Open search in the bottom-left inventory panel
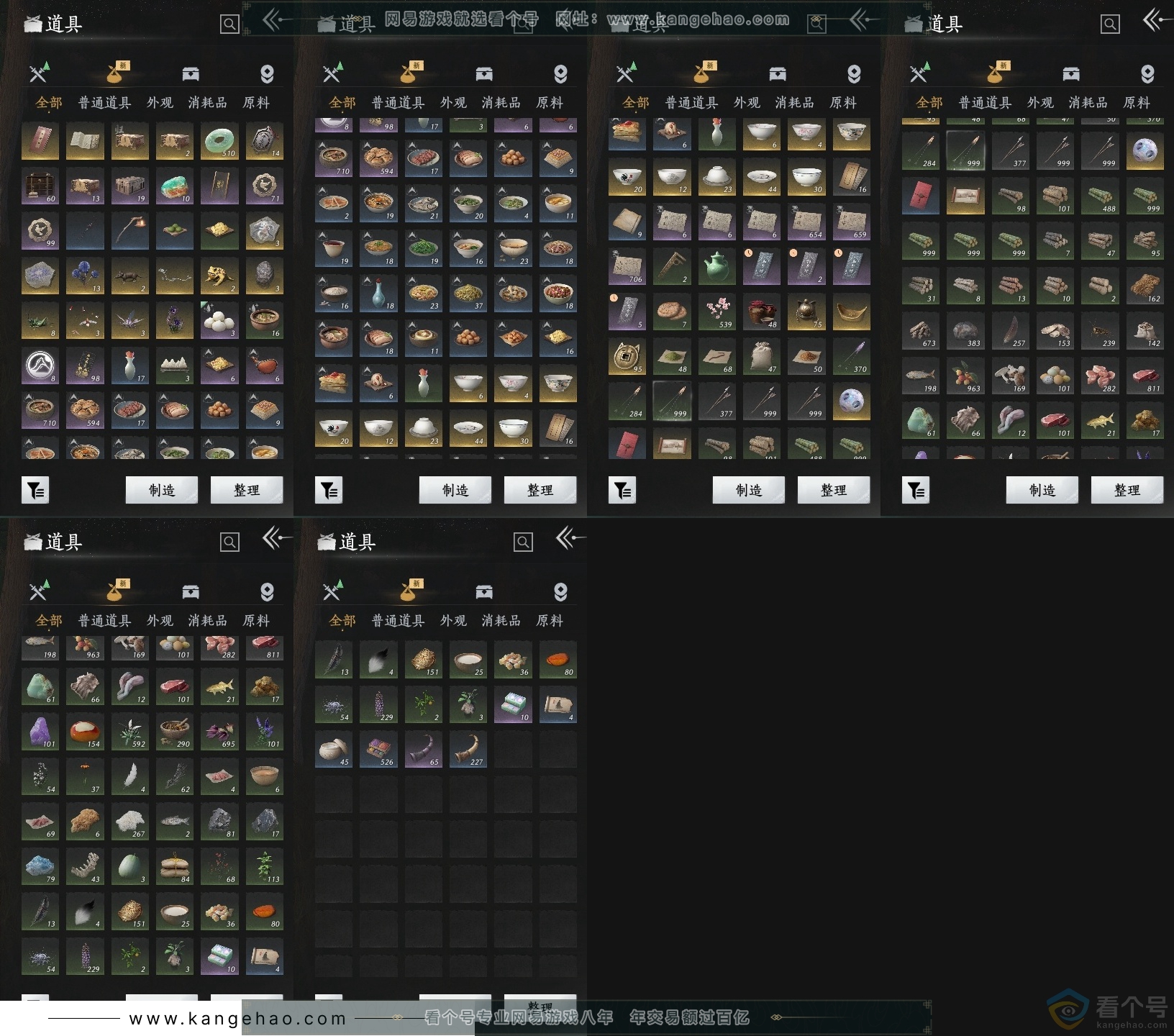 coord(229,542)
